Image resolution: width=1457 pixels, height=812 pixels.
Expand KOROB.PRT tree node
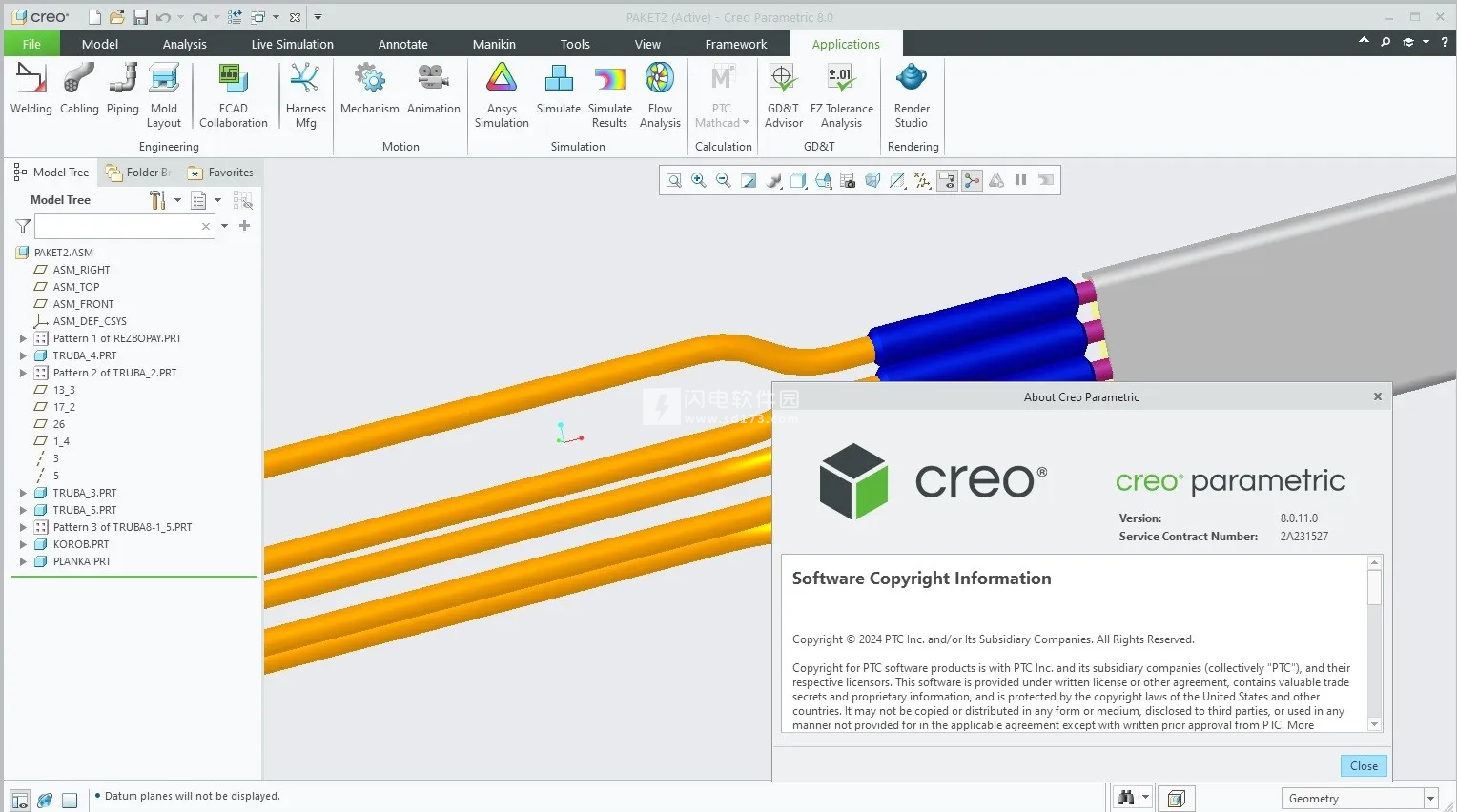[x=23, y=544]
